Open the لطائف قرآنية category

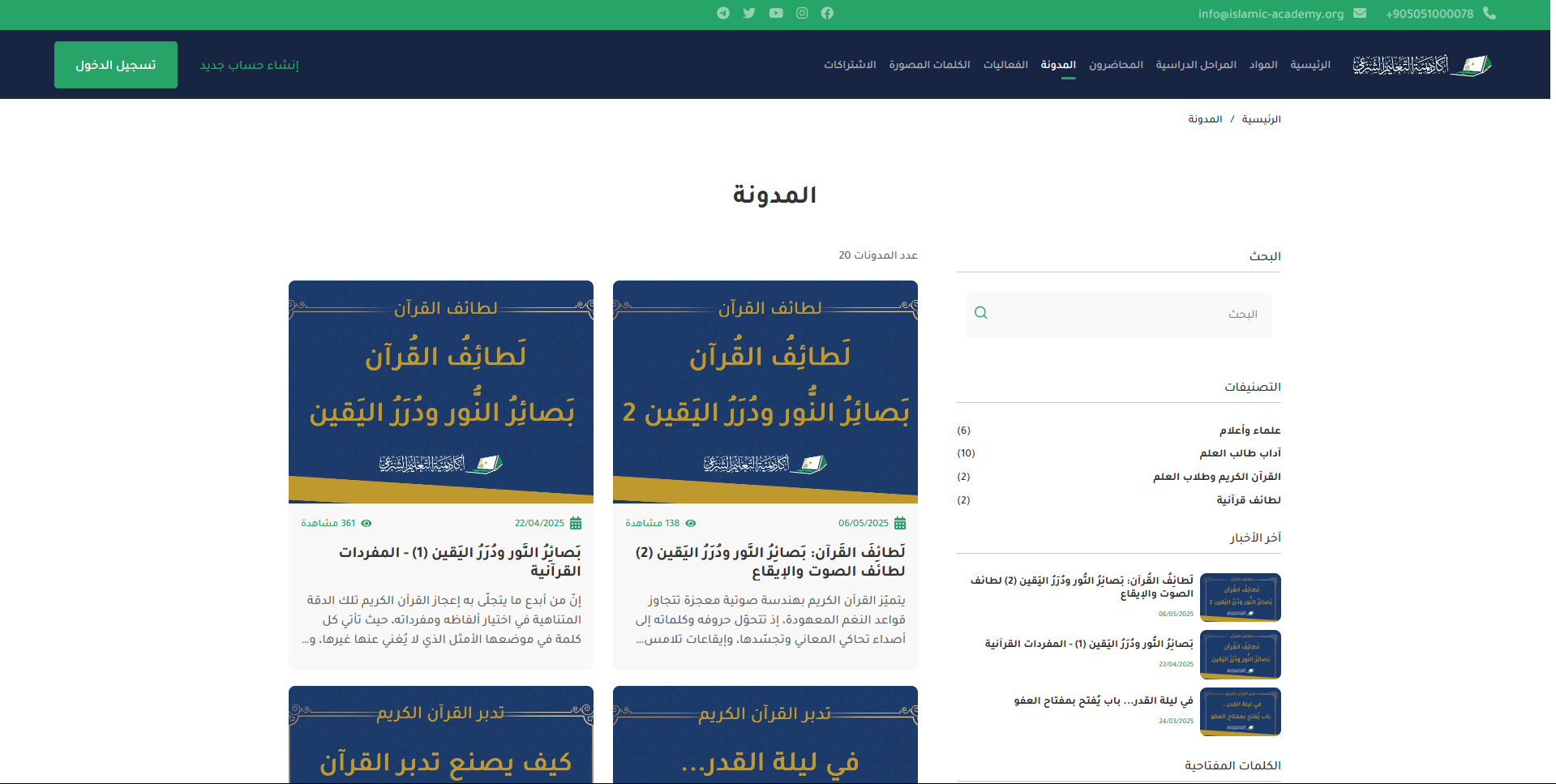[1248, 500]
